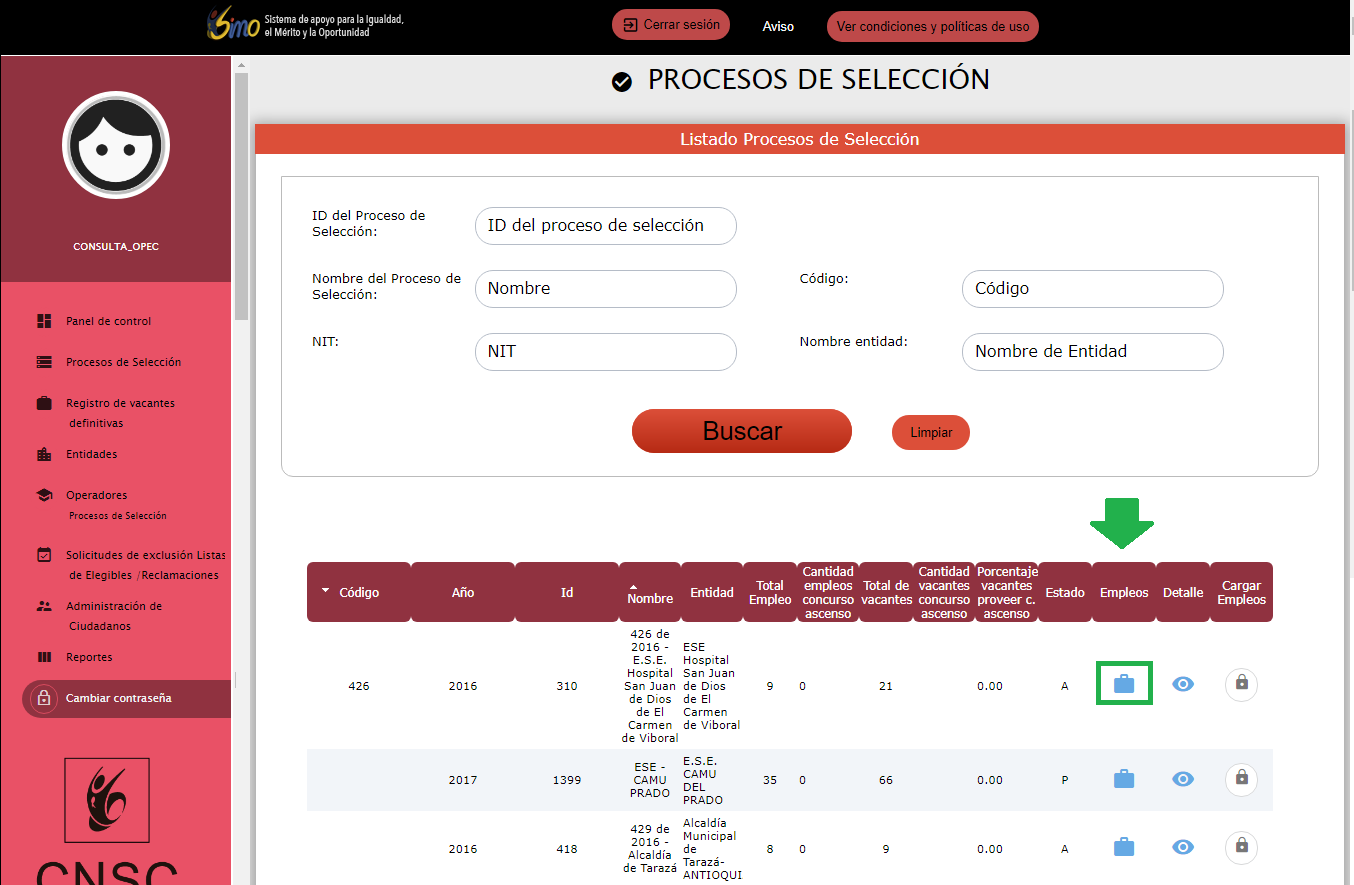View details eye icon for ESE CAMU PRADO
Screen dimensions: 1354x885
click(1183, 779)
